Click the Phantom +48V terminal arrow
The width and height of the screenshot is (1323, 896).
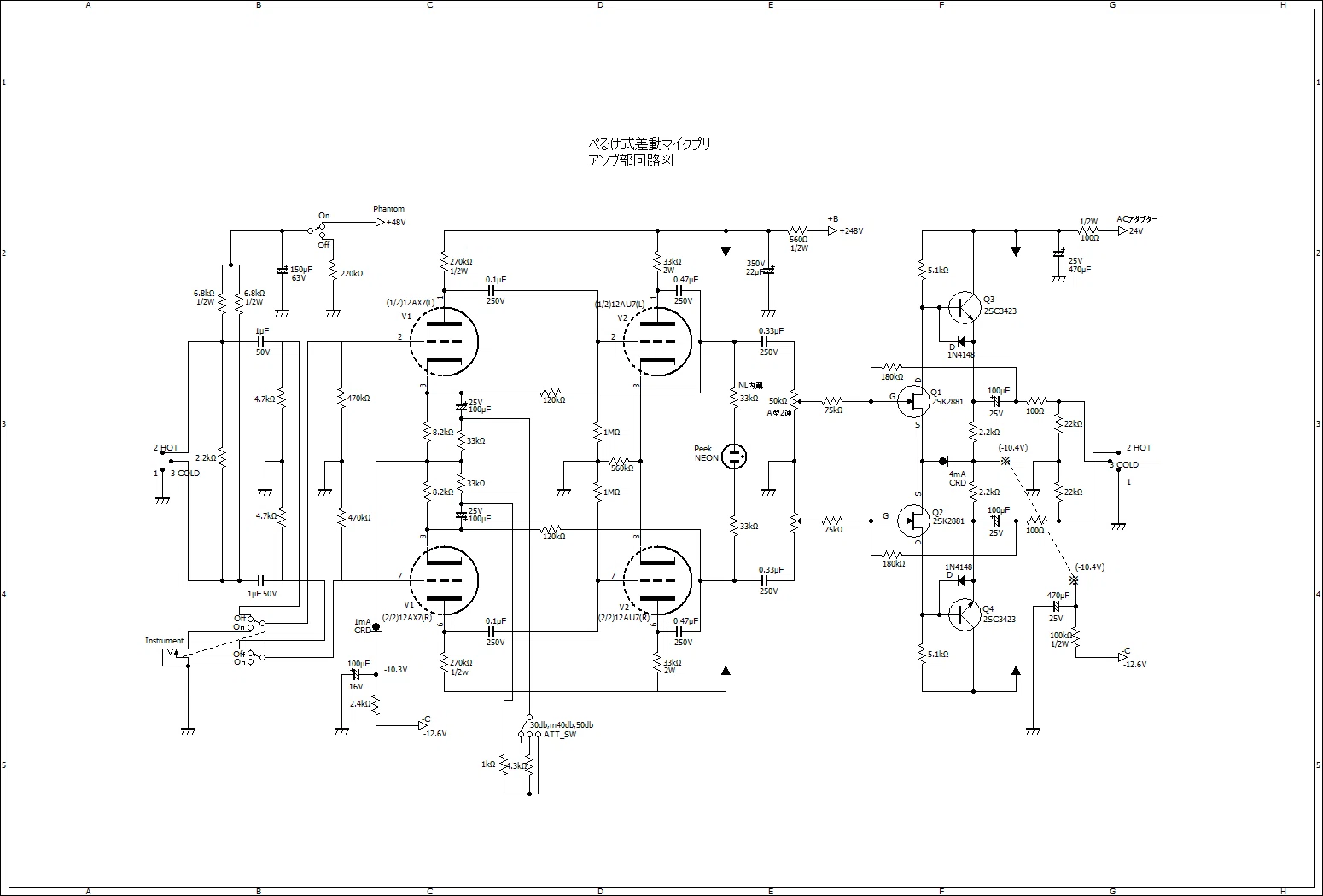(380, 222)
